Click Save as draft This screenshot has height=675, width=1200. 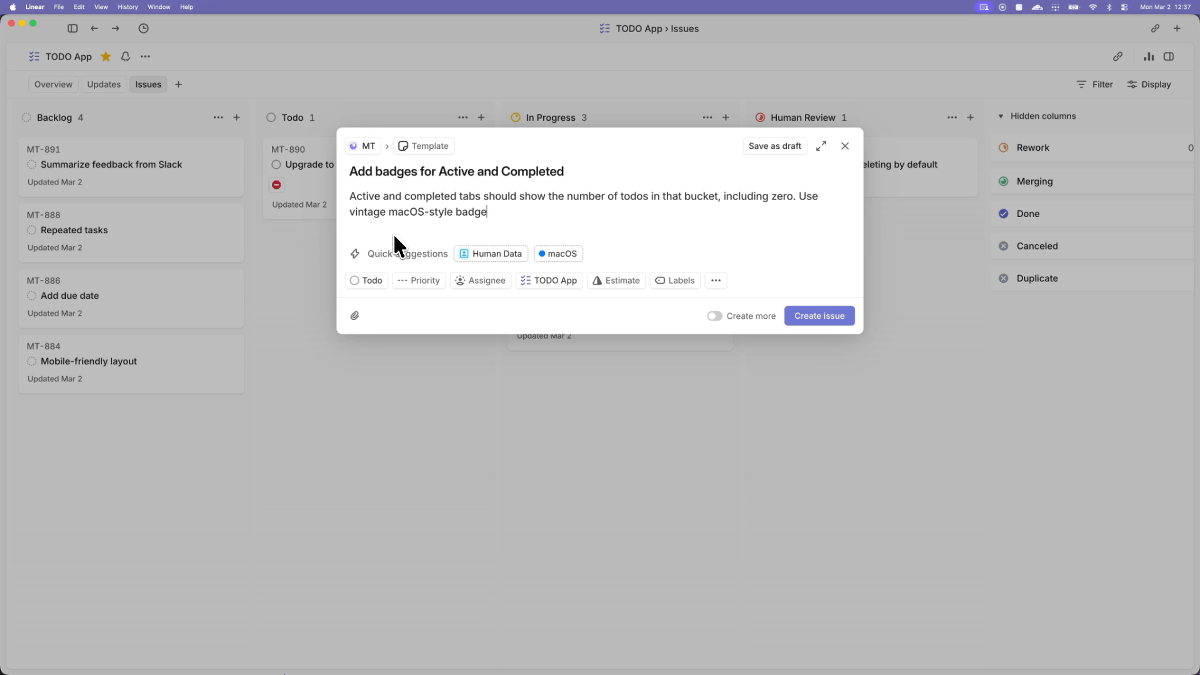[x=775, y=146]
